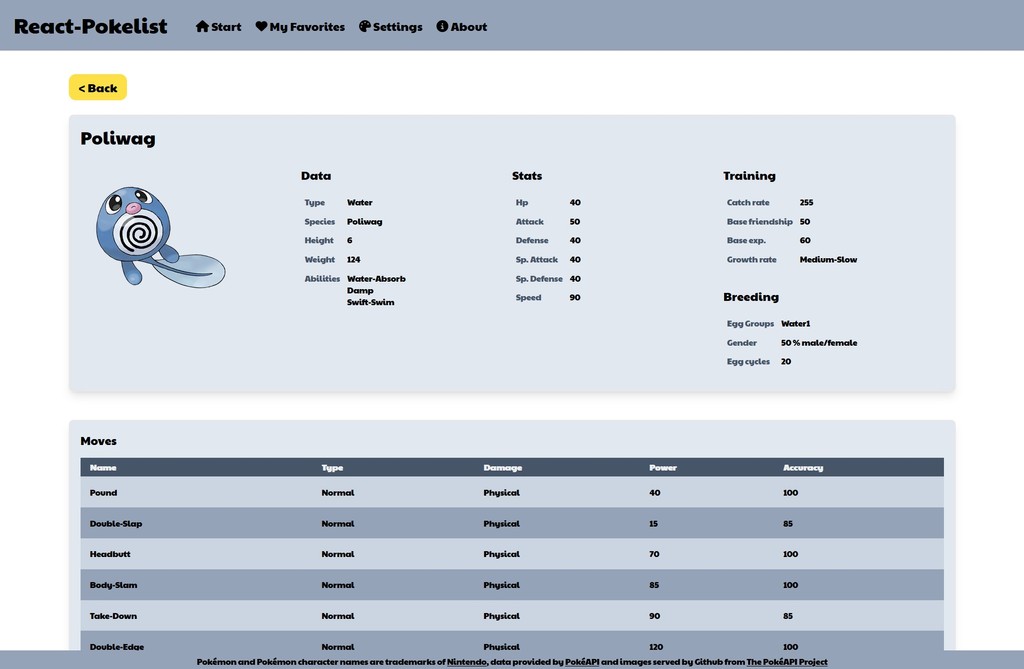Click the Poliwag artwork image
Viewport: 1024px width, 669px height.
[159, 237]
